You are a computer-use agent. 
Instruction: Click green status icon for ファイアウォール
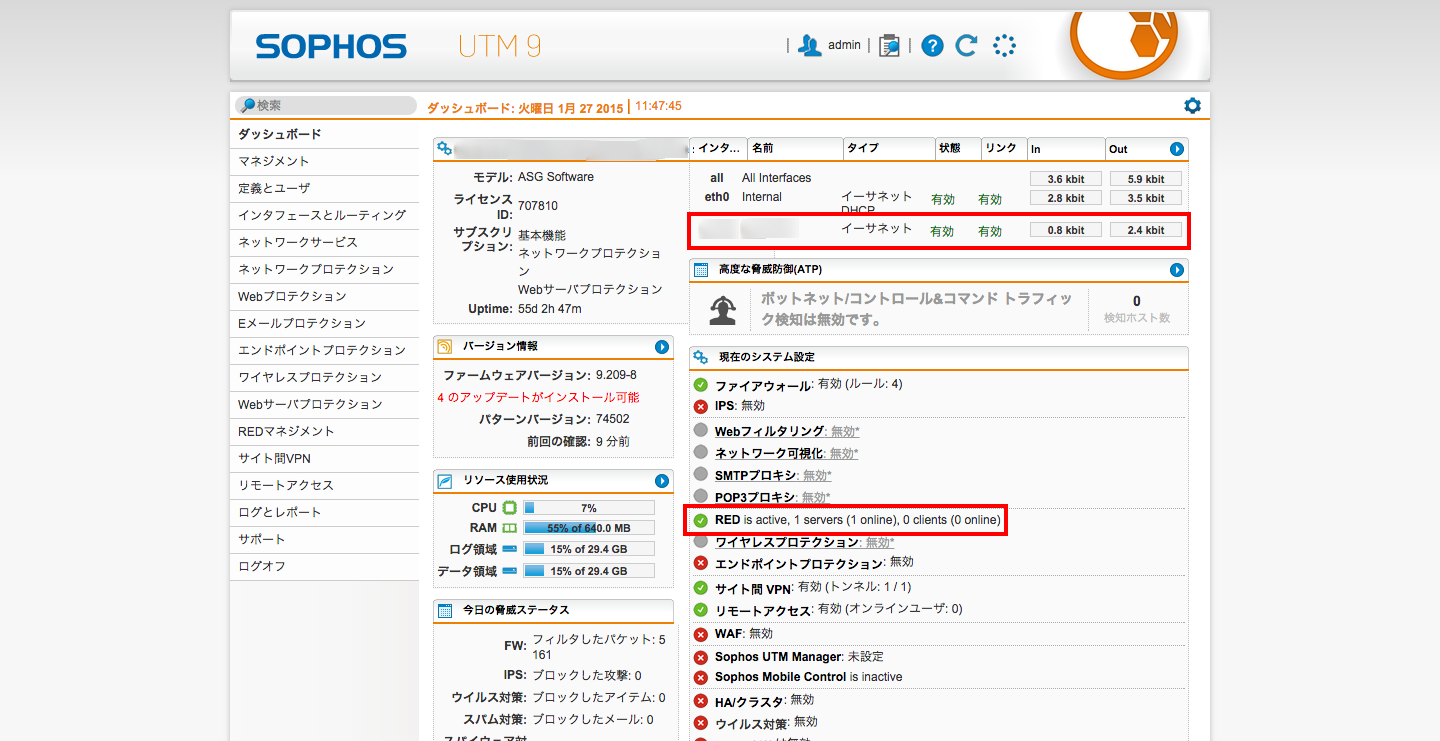(701, 384)
